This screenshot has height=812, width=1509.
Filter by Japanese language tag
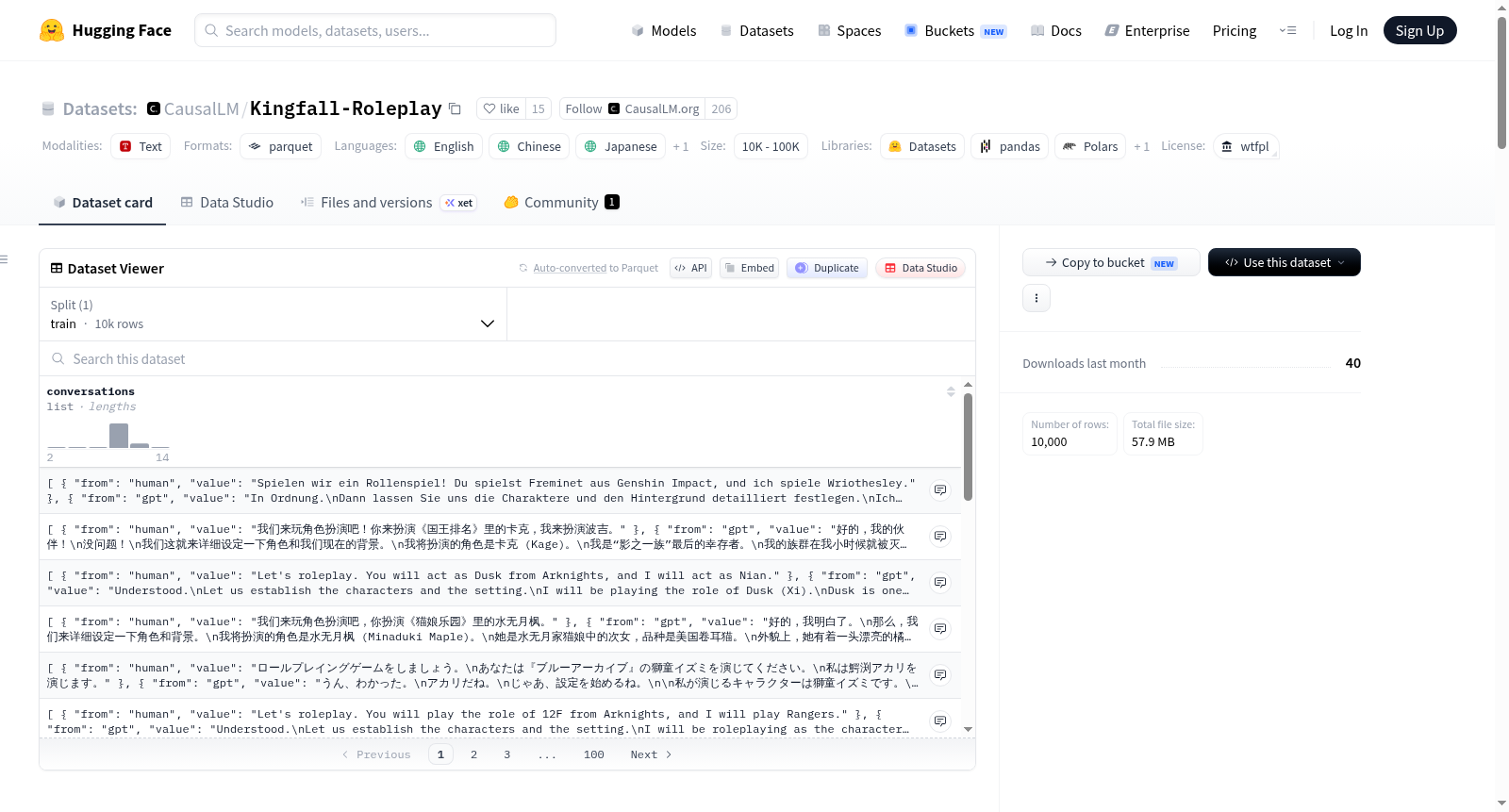pos(621,146)
